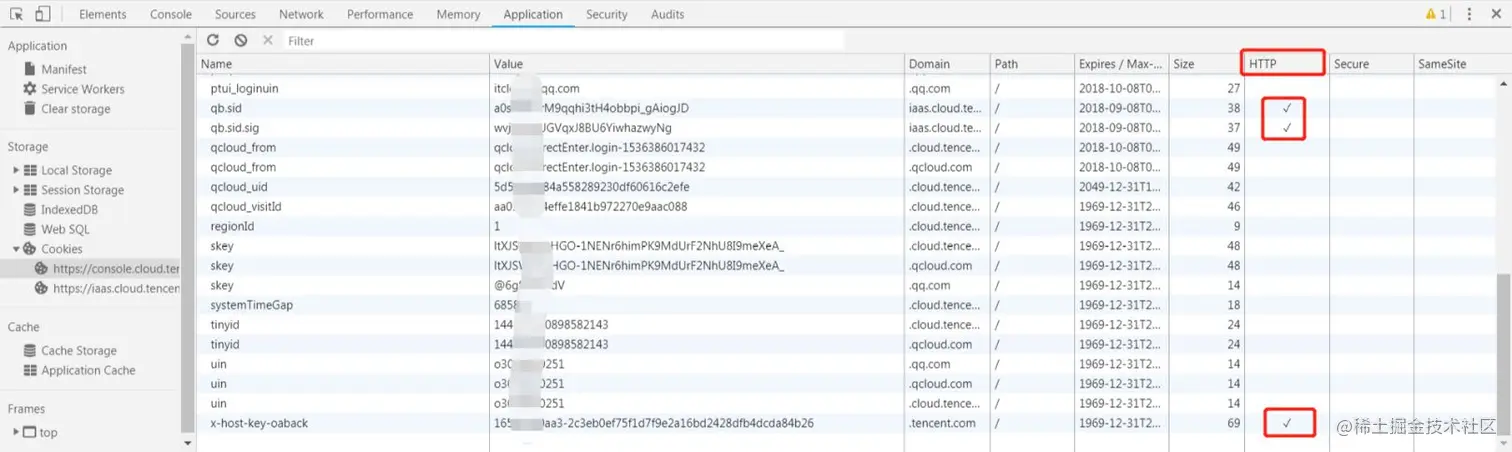Select the ptui_loginuin cookie row
1512x452 pixels.
click(x=846, y=88)
